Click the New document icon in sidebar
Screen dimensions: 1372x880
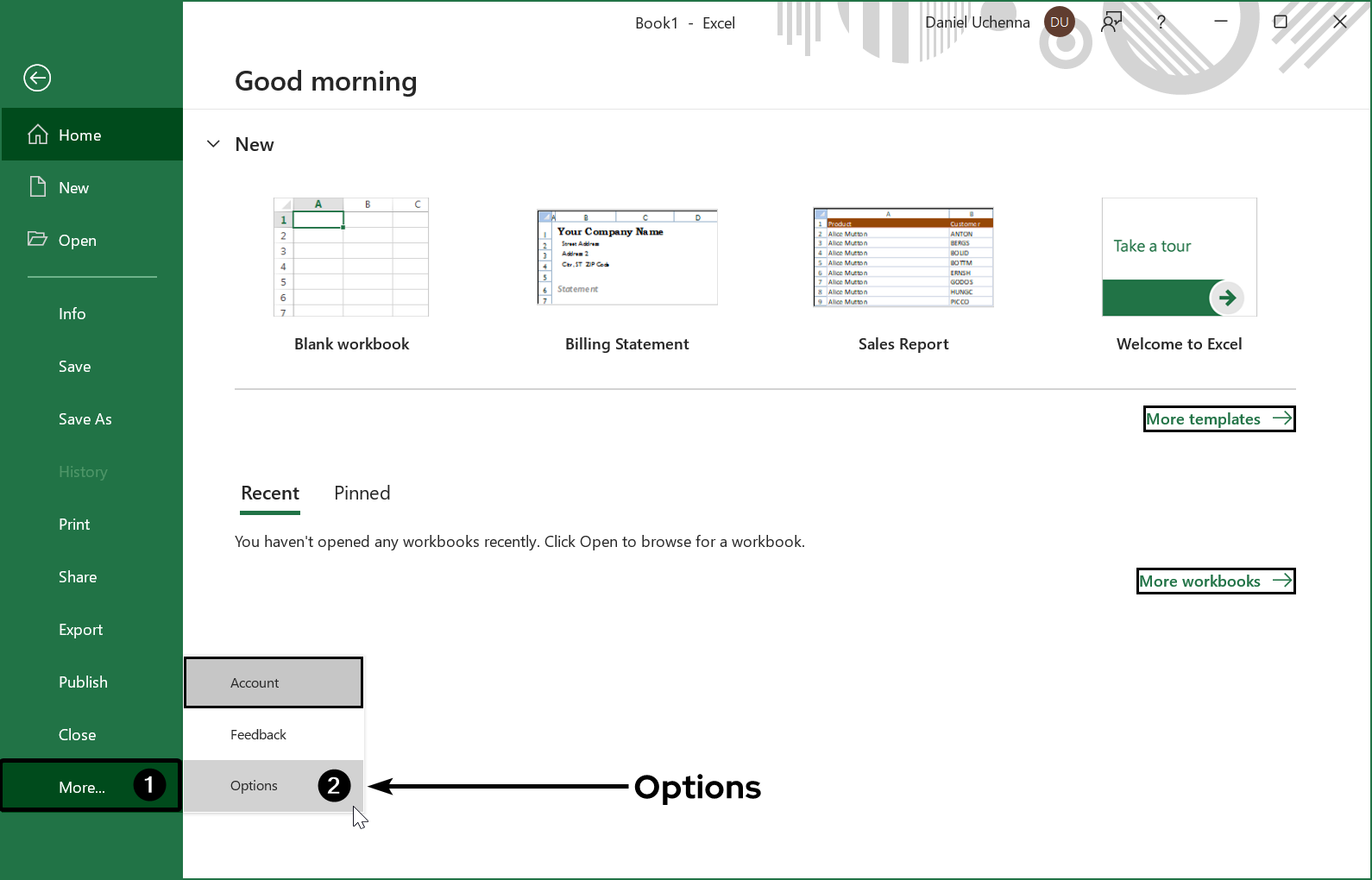tap(38, 187)
